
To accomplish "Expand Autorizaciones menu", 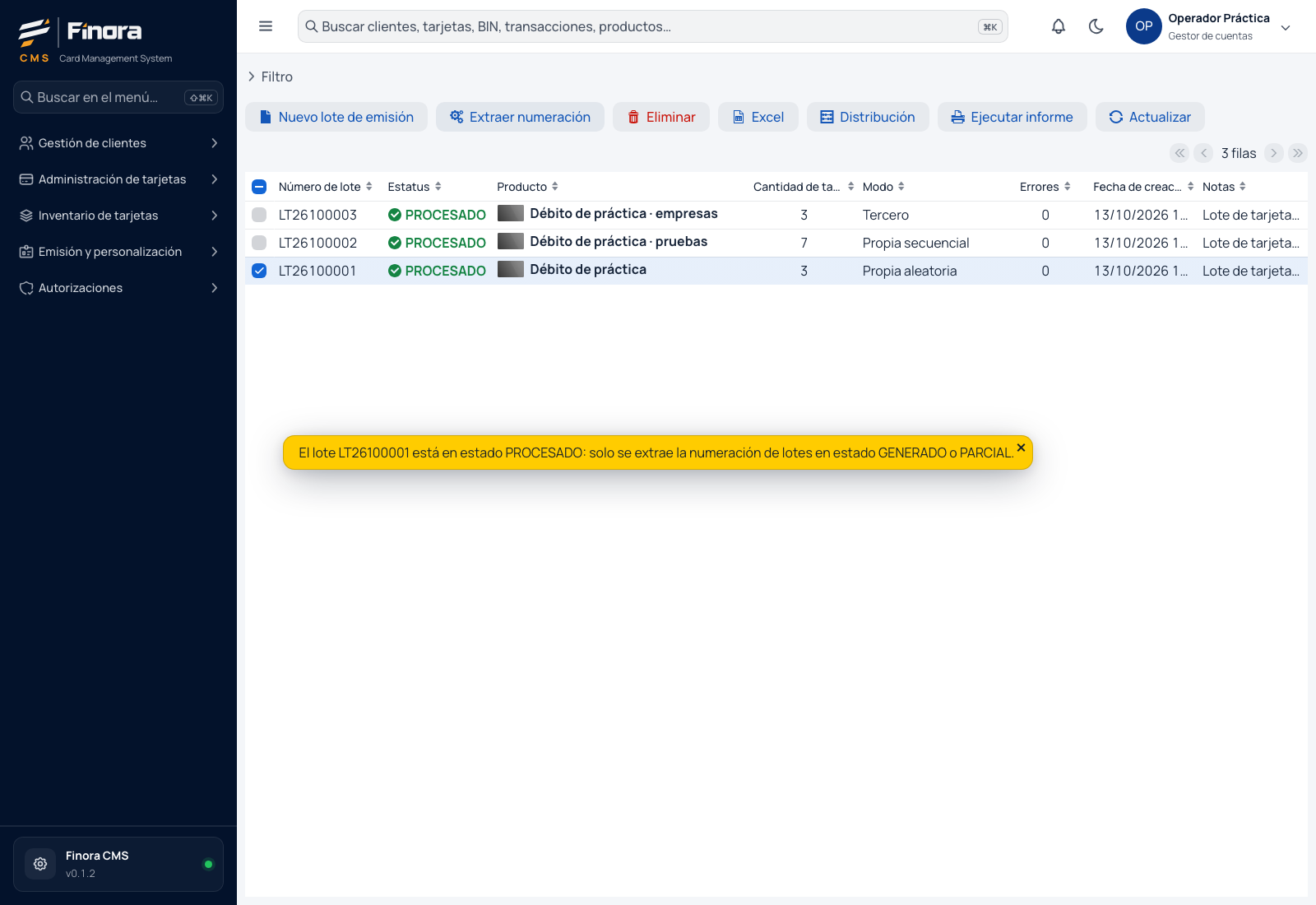I will pyautogui.click(x=118, y=288).
